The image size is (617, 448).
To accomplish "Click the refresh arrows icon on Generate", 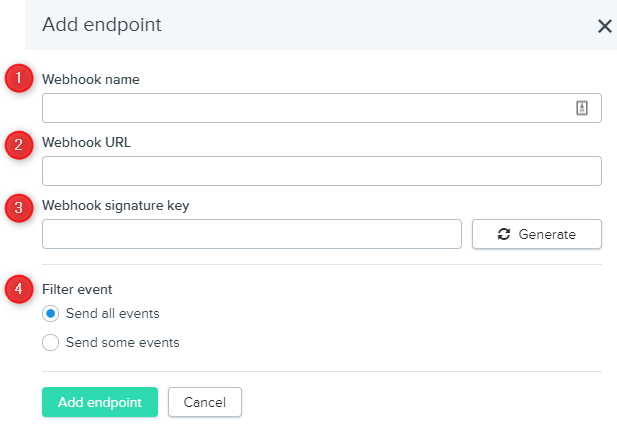I will pyautogui.click(x=504, y=234).
